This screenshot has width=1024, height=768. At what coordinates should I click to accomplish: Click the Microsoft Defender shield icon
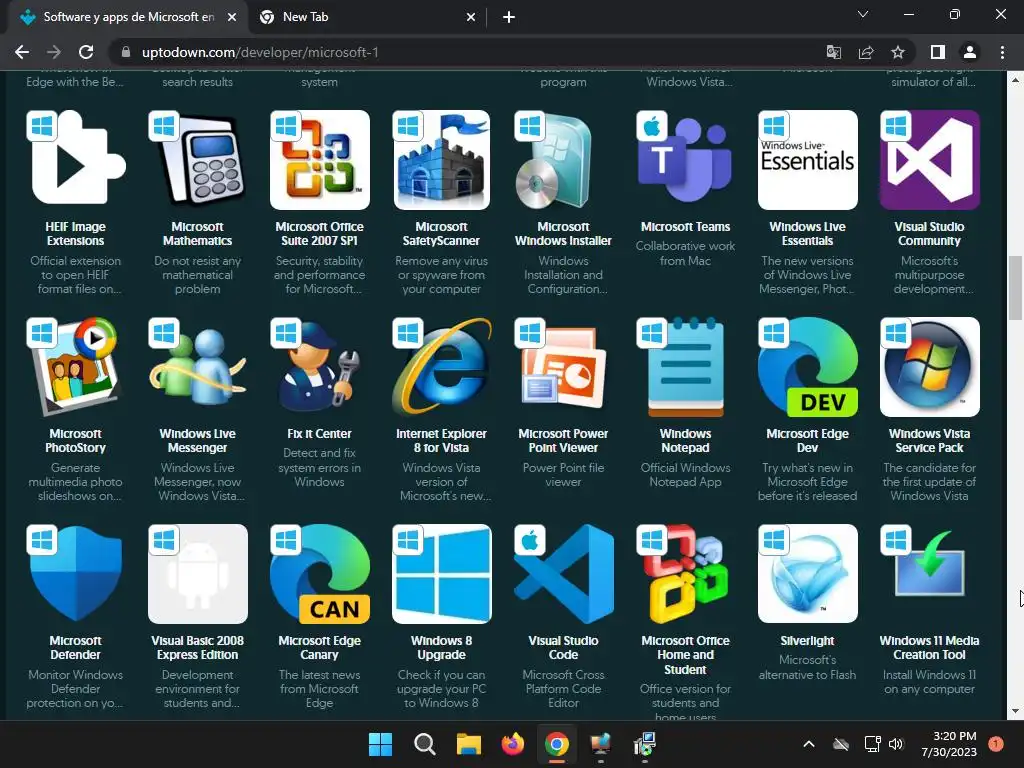pos(76,574)
